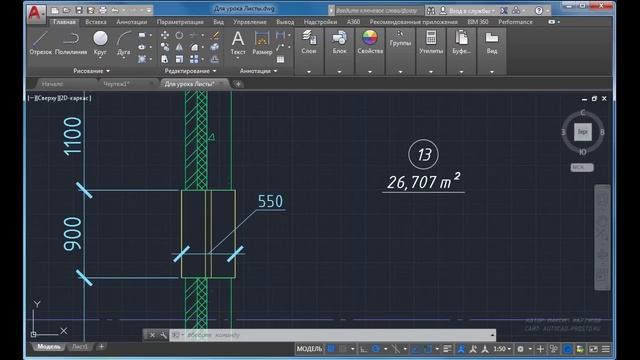The image size is (640, 360).
Task: Open the Группы groups panel button
Action: (x=400, y=39)
